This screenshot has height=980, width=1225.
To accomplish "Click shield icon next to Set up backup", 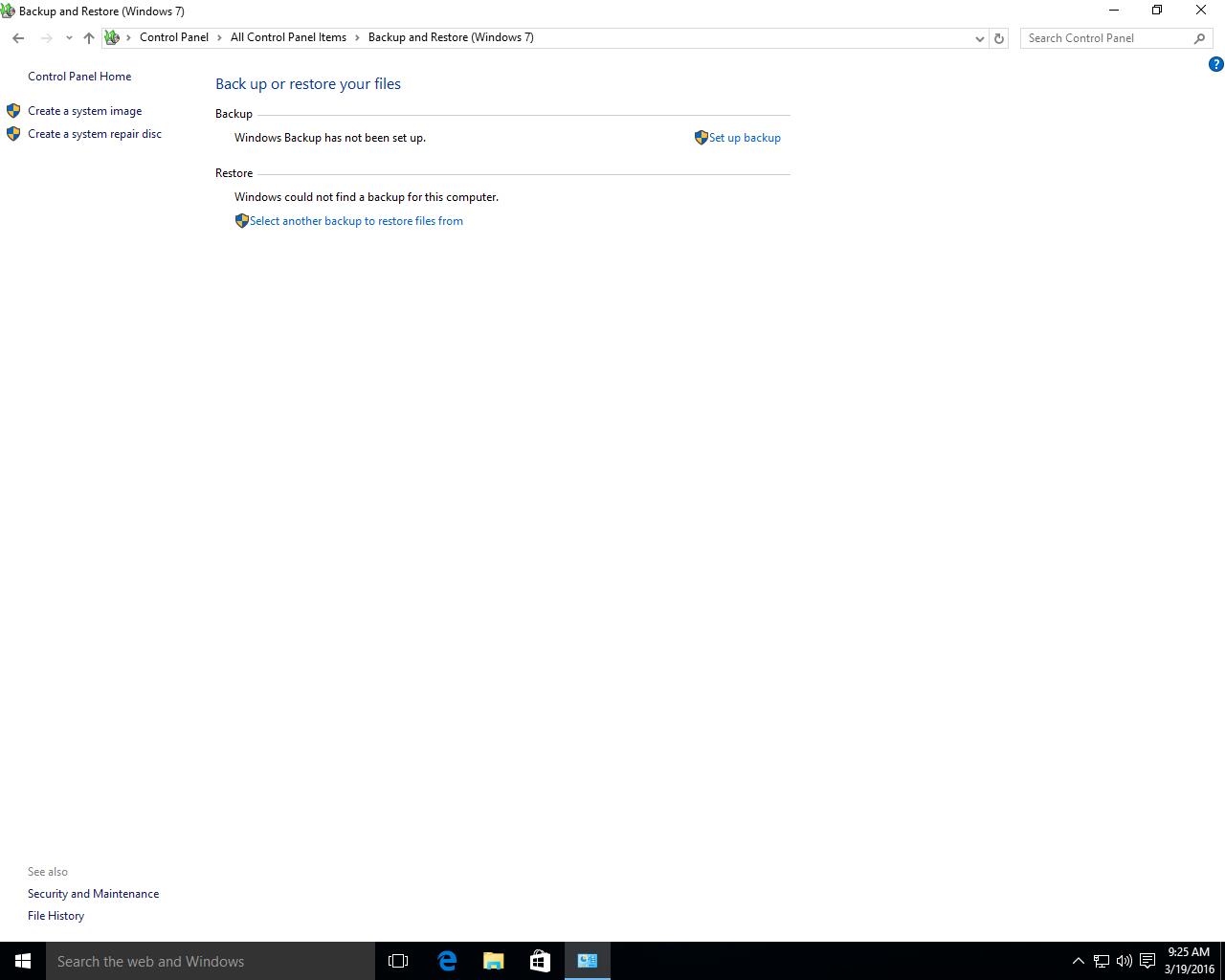I will pyautogui.click(x=701, y=138).
